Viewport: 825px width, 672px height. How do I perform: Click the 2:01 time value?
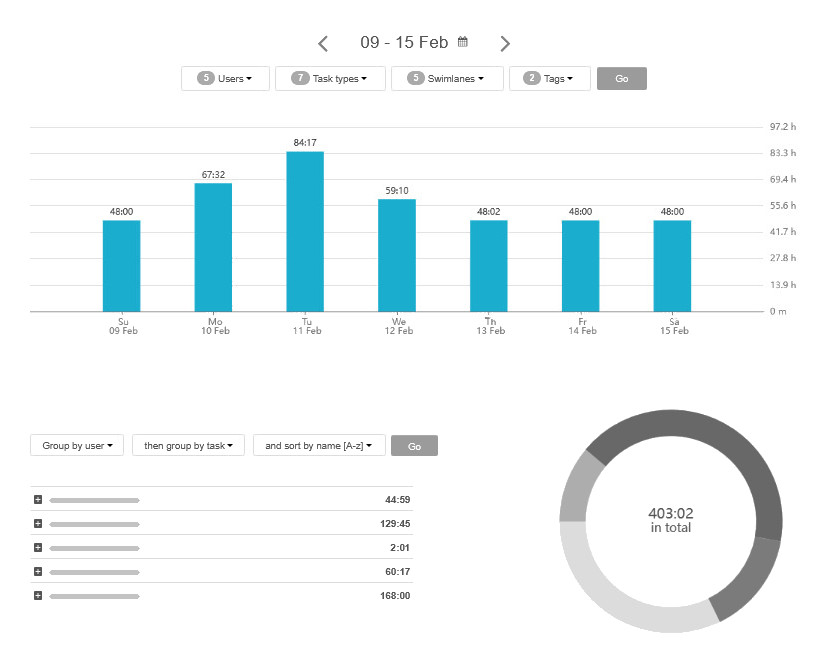[x=400, y=547]
